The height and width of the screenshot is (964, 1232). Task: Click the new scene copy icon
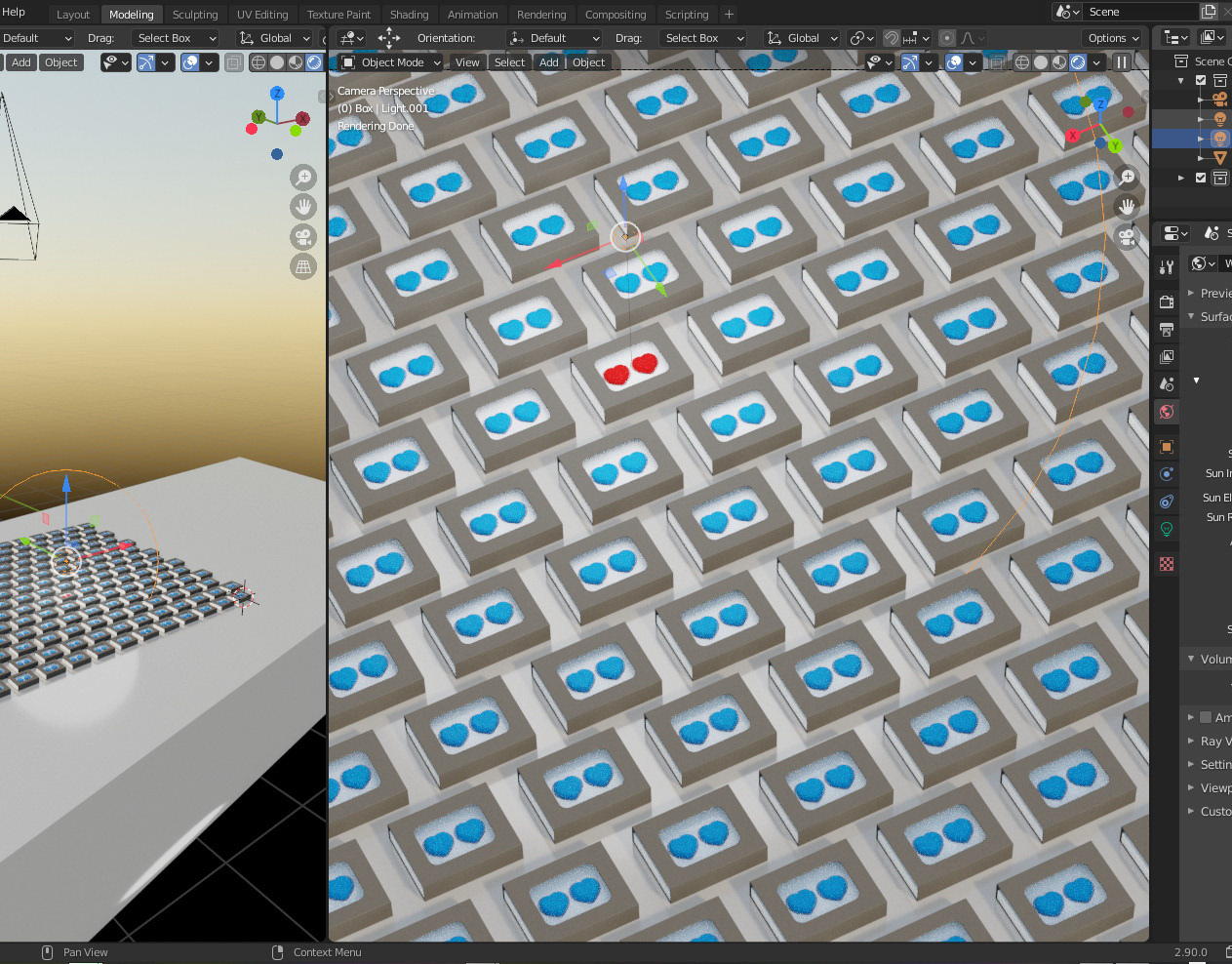click(x=1209, y=12)
